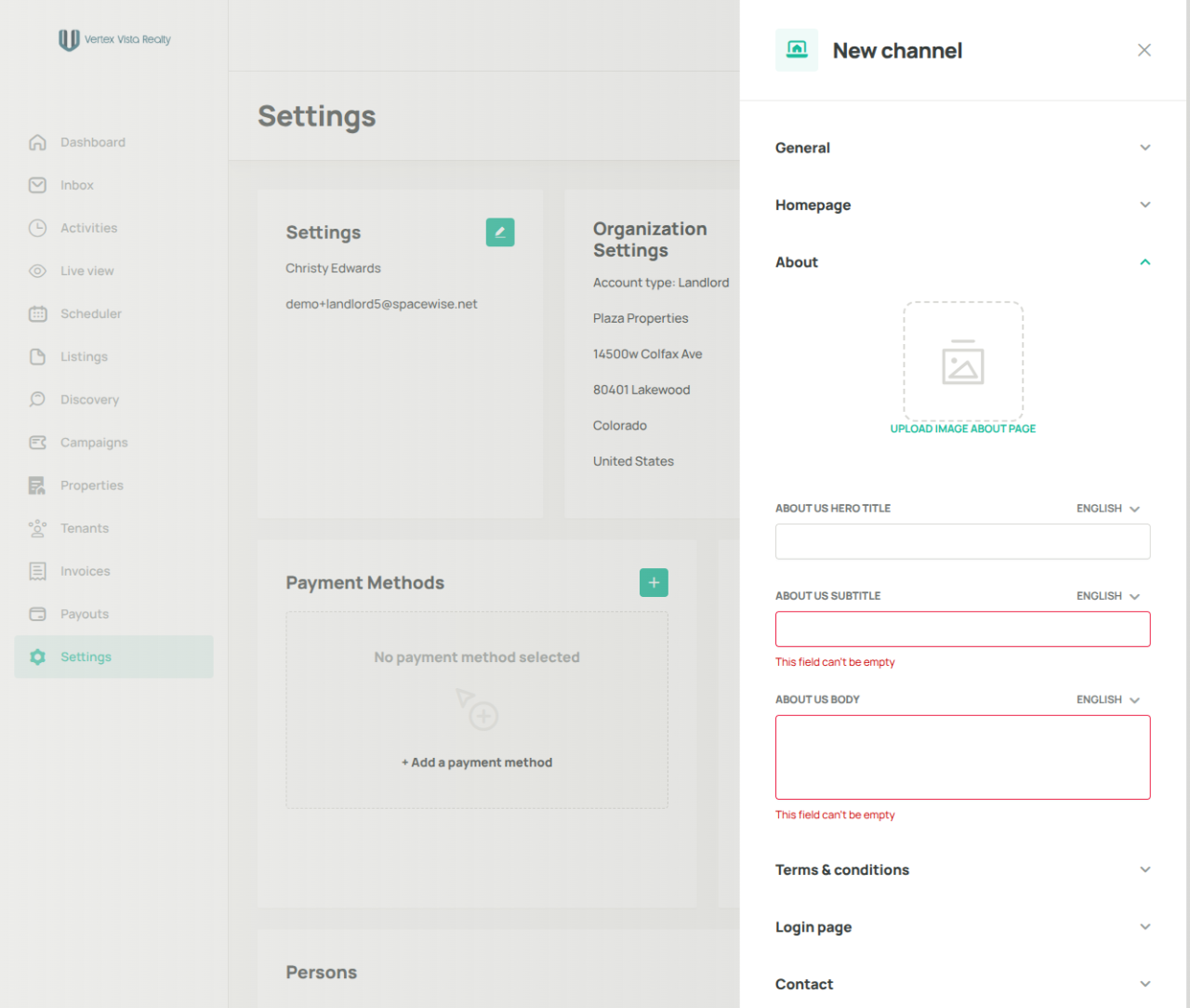This screenshot has height=1008, width=1190.
Task: Click the Tenants people icon
Action: [37, 528]
